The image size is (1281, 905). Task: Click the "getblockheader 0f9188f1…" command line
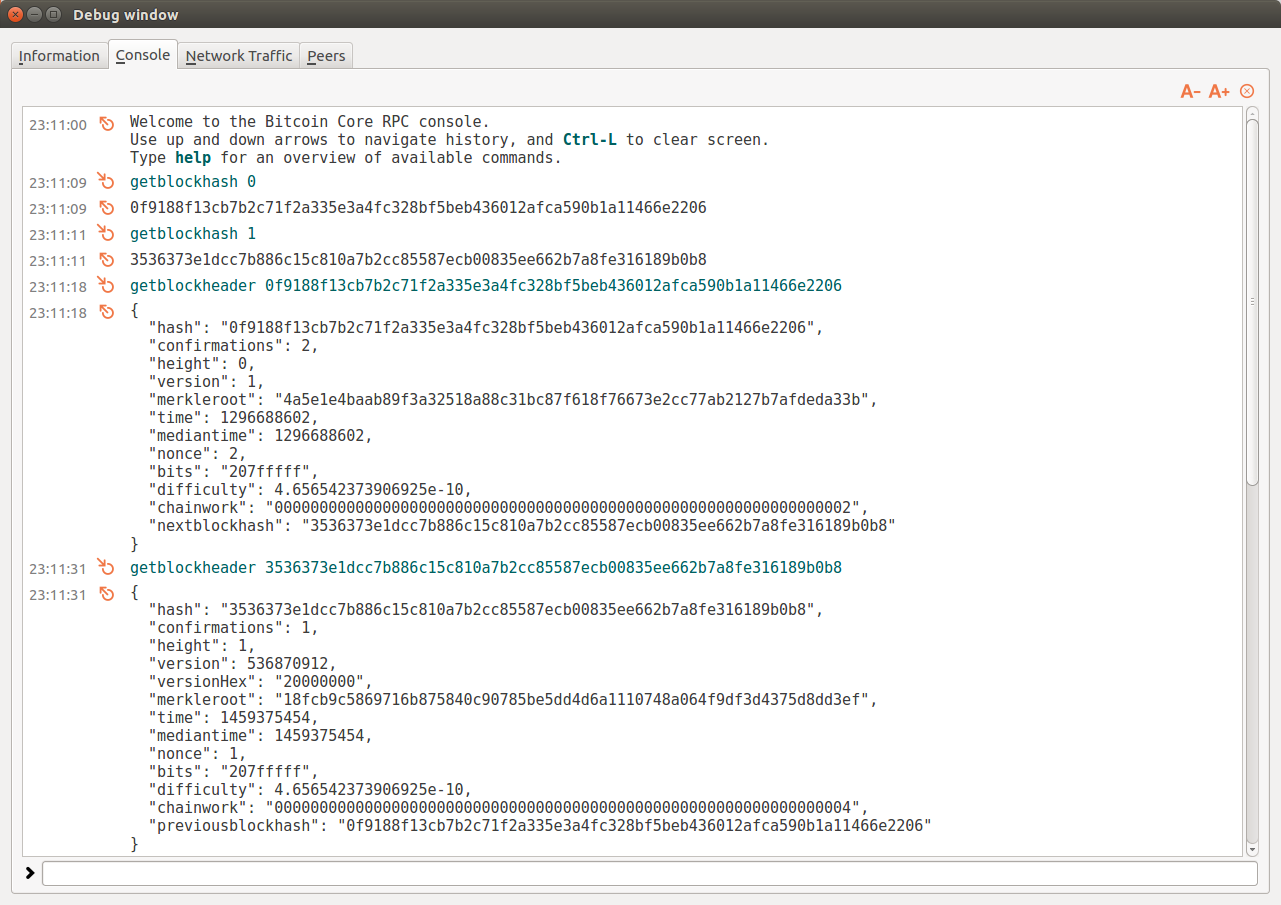[x=486, y=286]
